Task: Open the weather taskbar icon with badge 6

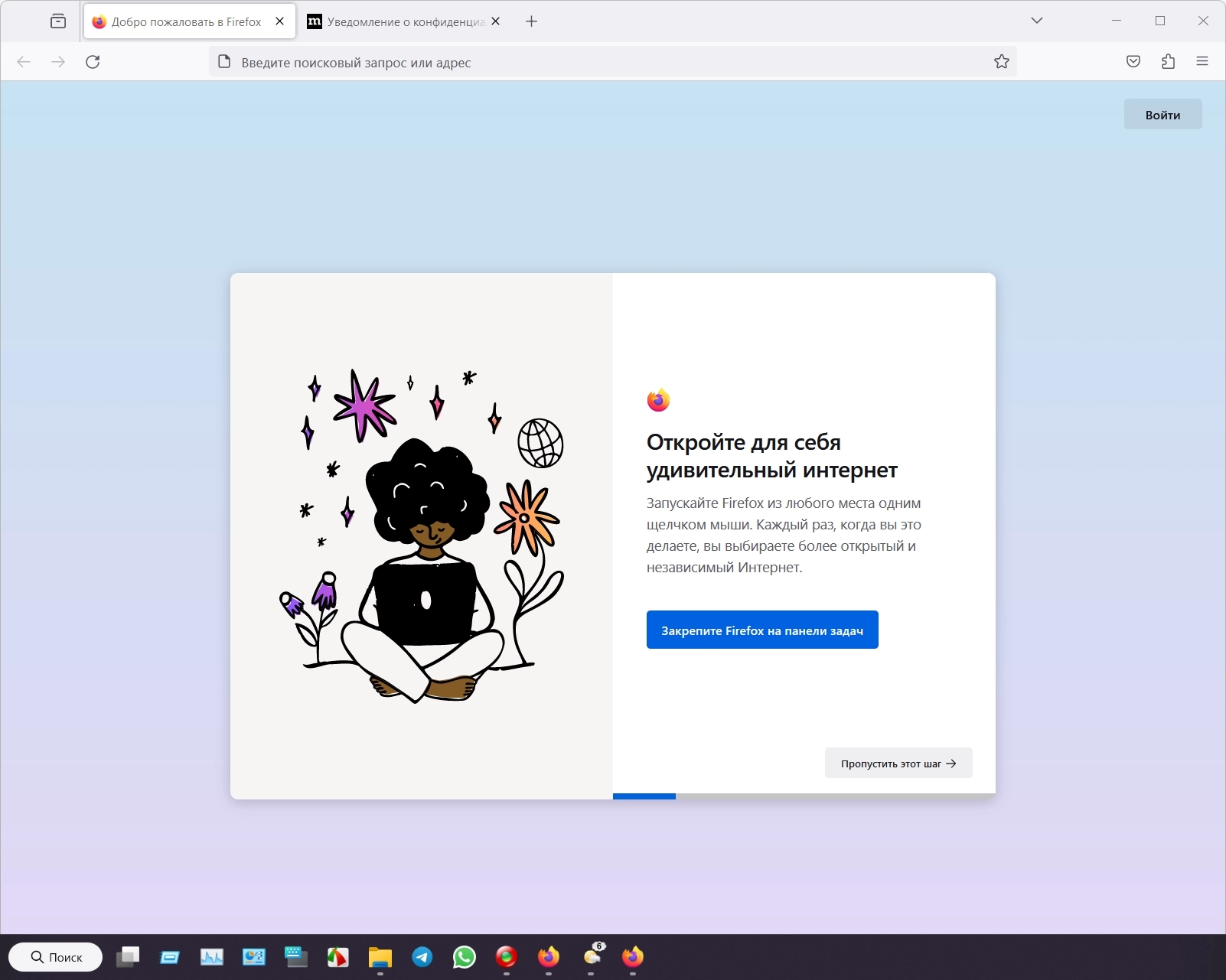Action: coord(593,956)
